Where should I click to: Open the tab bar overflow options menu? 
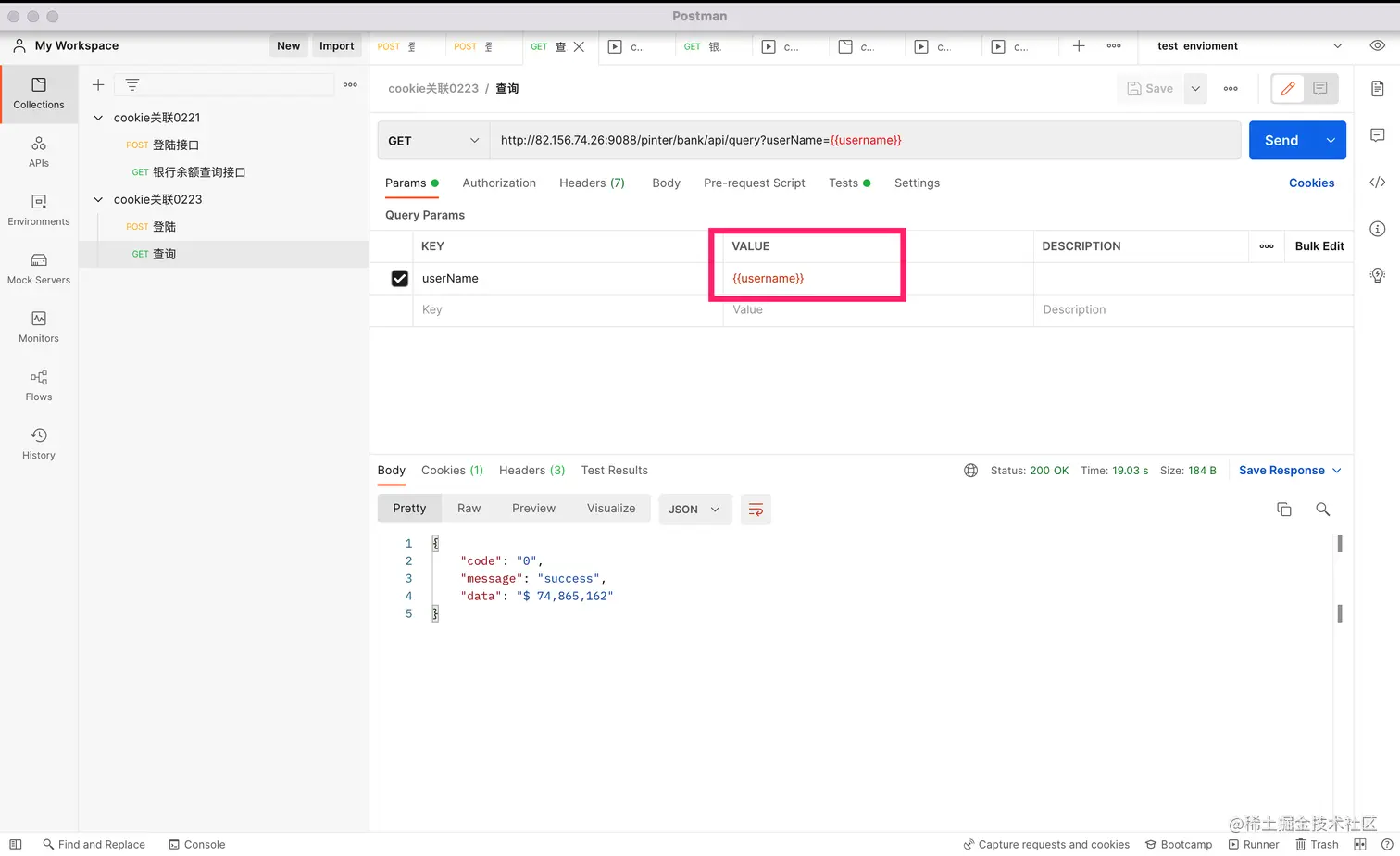tap(1114, 45)
